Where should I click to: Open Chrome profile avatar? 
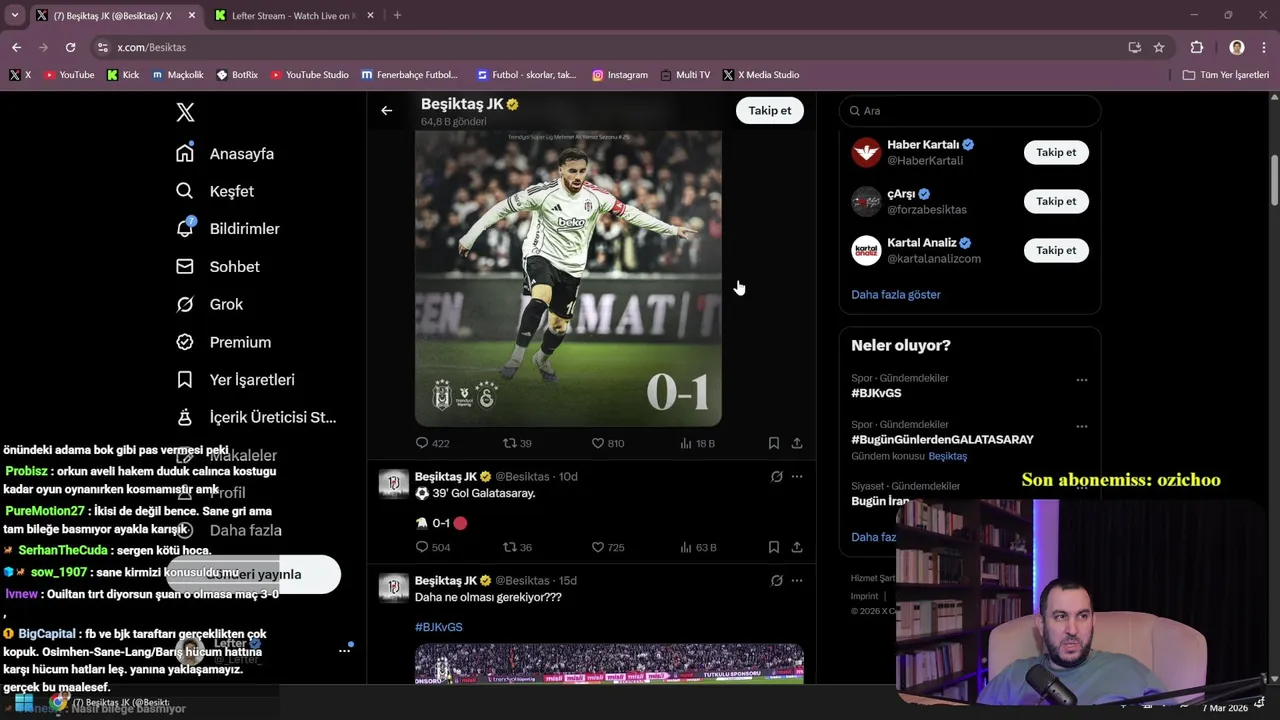1237,47
